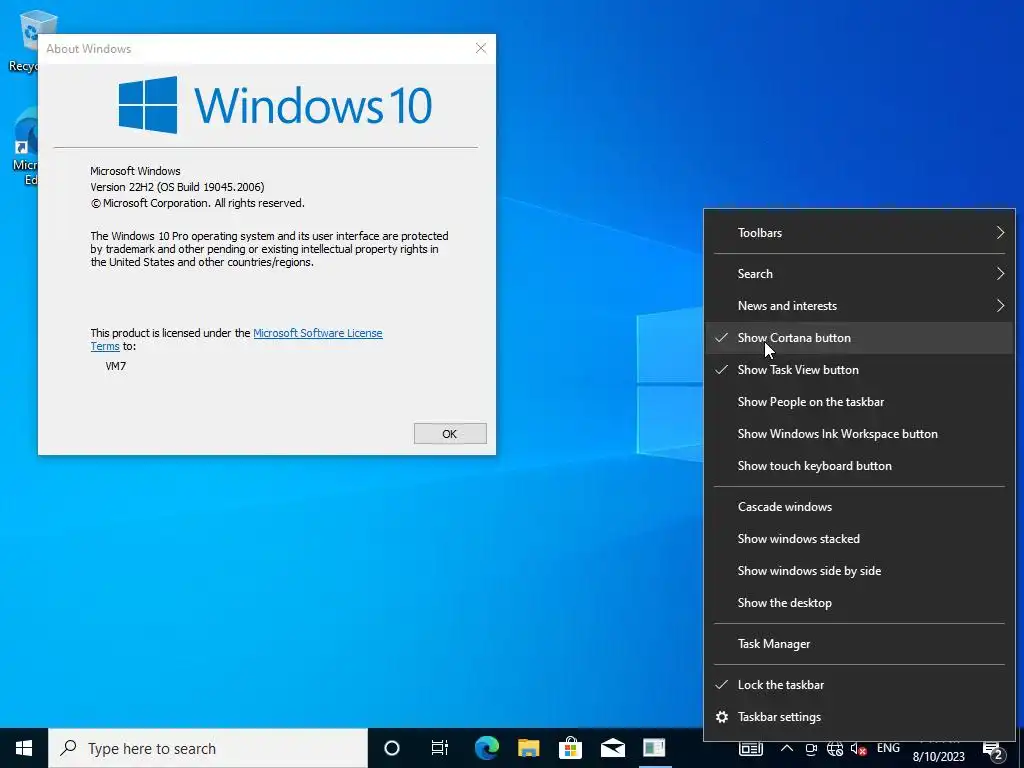Open the Microsoft Software License link
Viewport: 1024px width, 768px height.
point(317,333)
